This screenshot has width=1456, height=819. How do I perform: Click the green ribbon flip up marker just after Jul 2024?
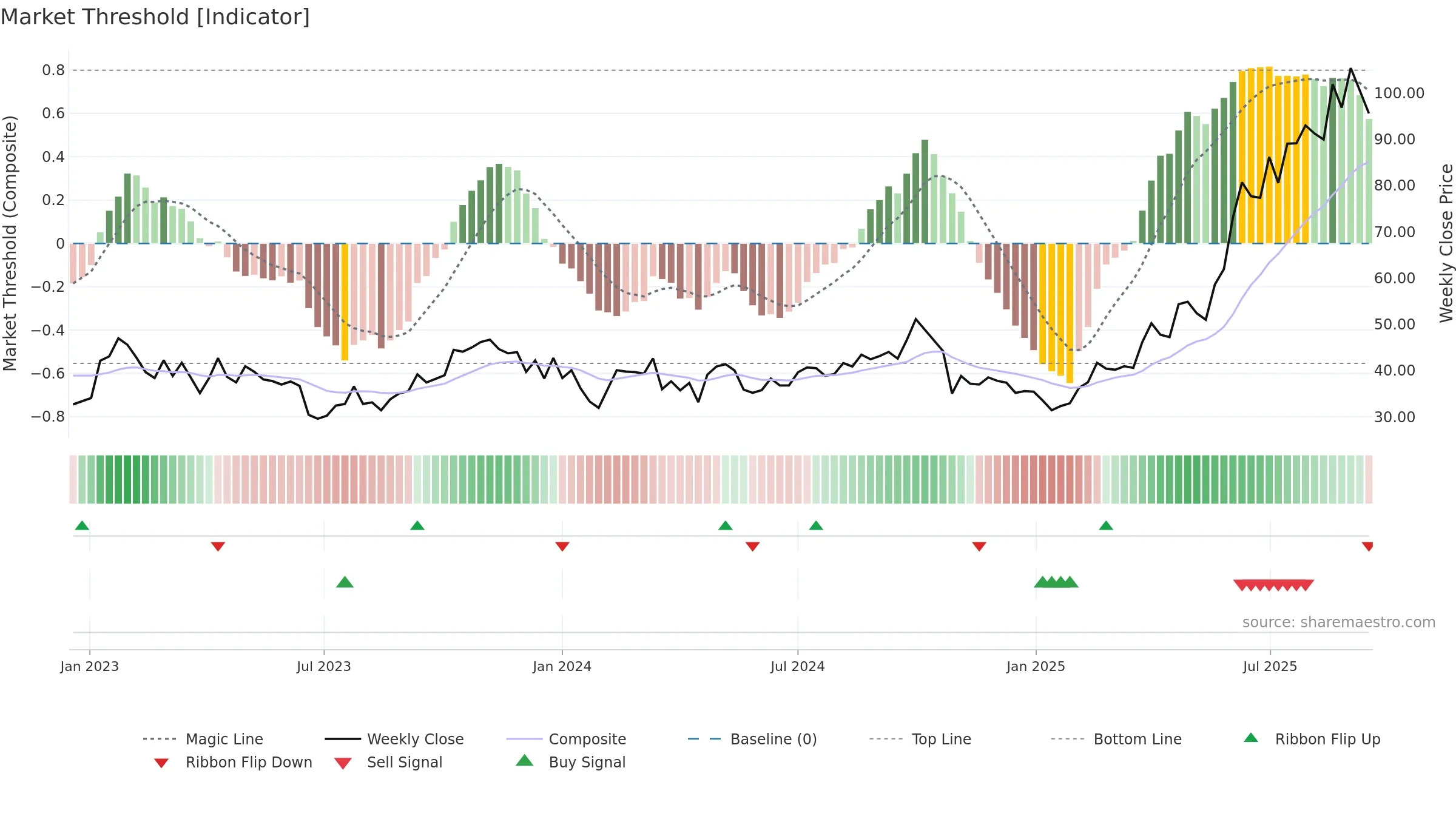tap(816, 525)
